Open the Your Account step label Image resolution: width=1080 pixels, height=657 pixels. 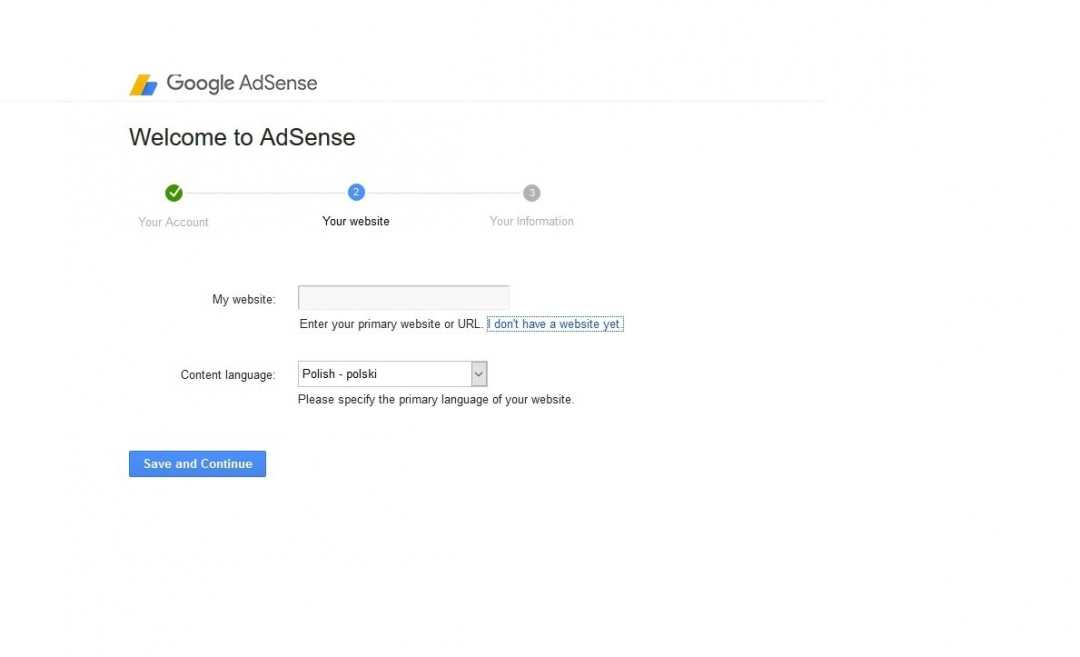tap(173, 222)
